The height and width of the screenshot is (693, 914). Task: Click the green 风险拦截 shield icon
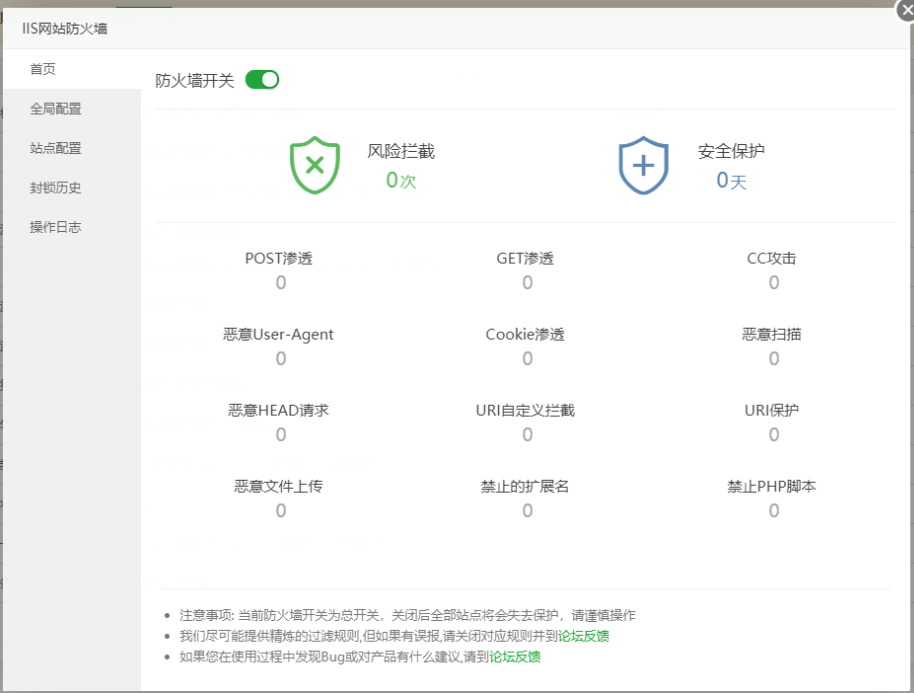315,166
